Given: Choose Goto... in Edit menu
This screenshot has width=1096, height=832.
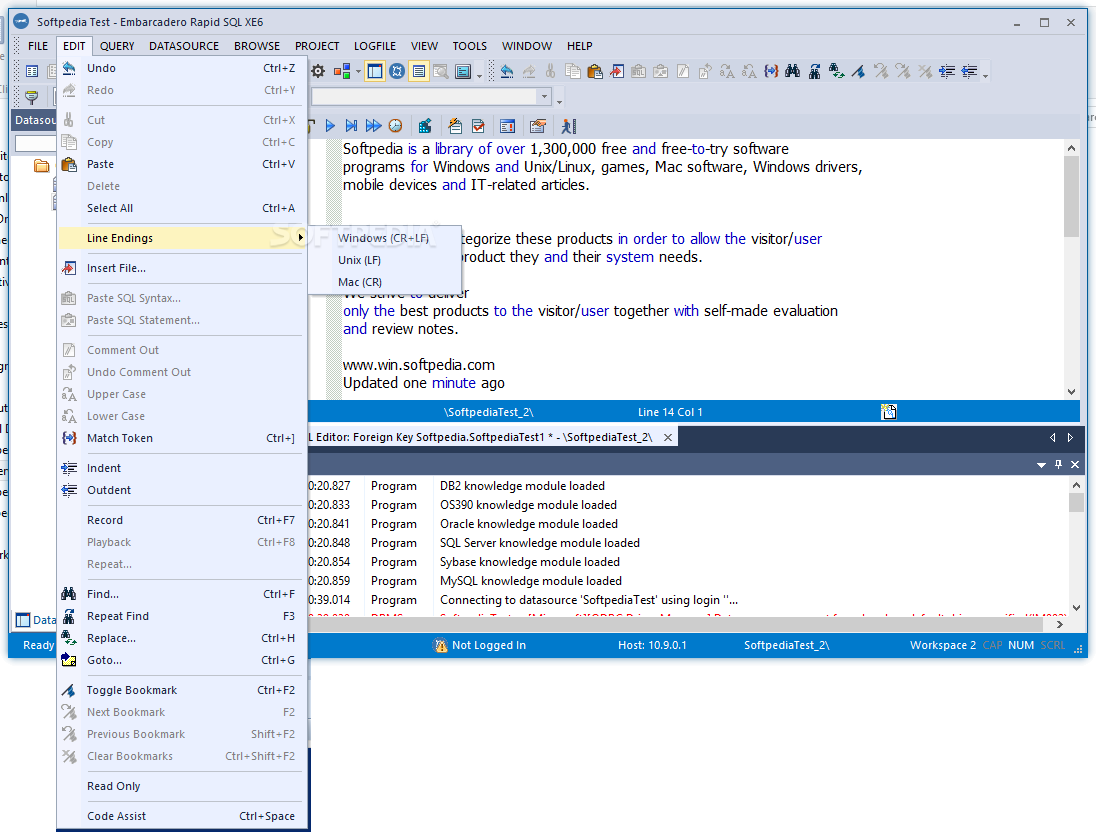Looking at the screenshot, I should tap(182, 660).
